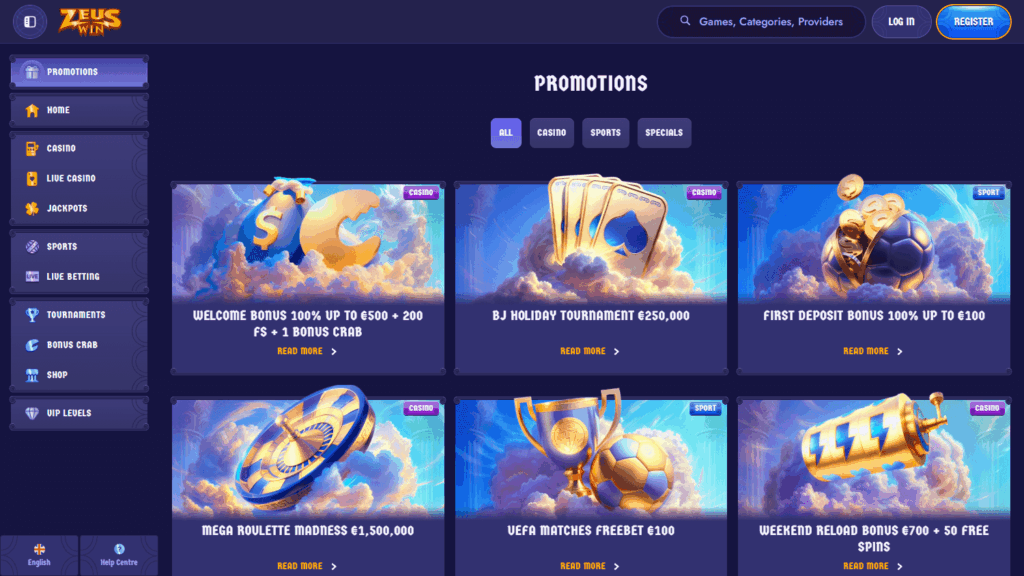Filter promotions by Sports tab
This screenshot has height=576, width=1024.
pos(605,133)
